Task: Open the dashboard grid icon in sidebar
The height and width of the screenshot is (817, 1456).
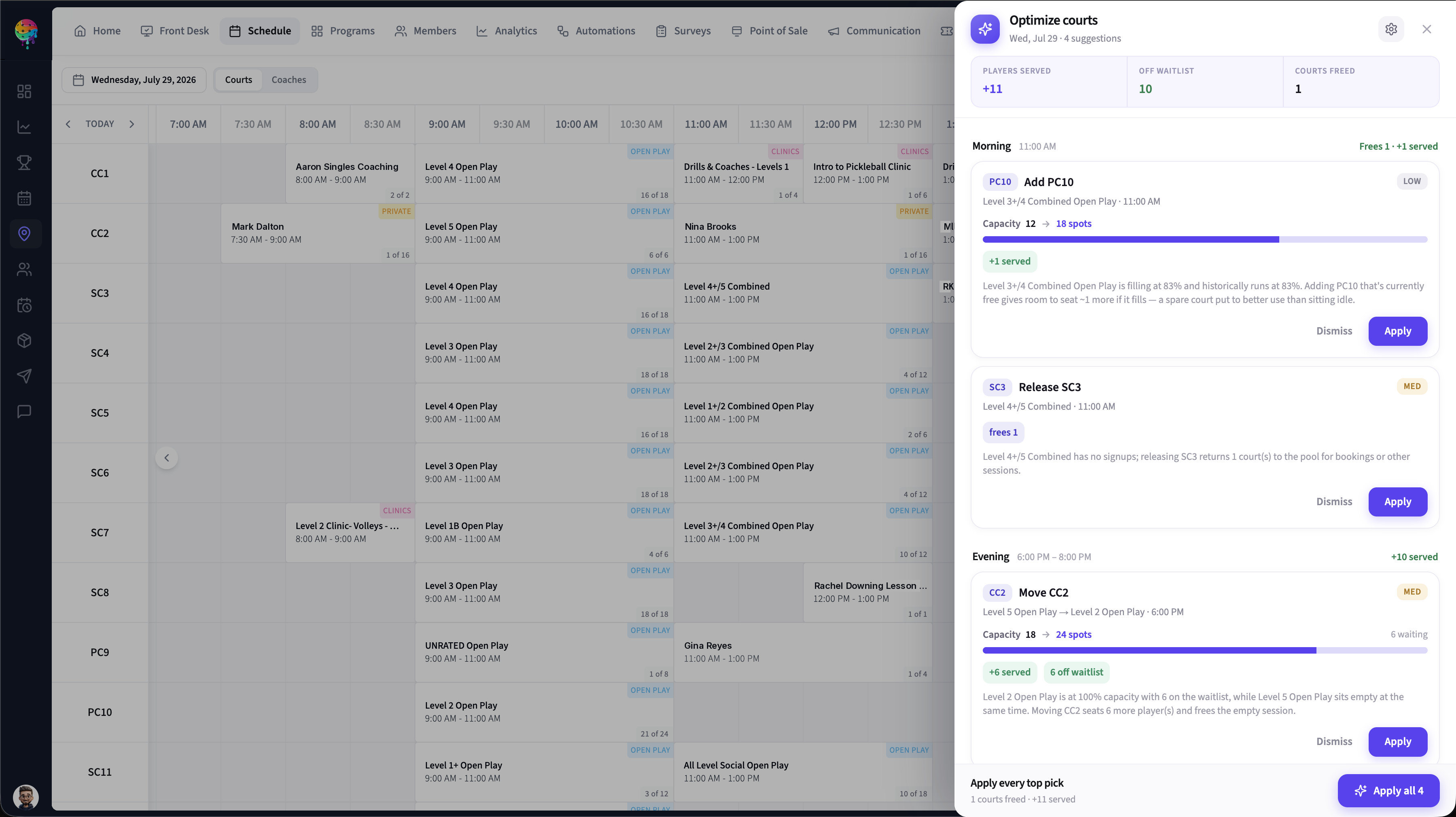Action: coord(24,91)
